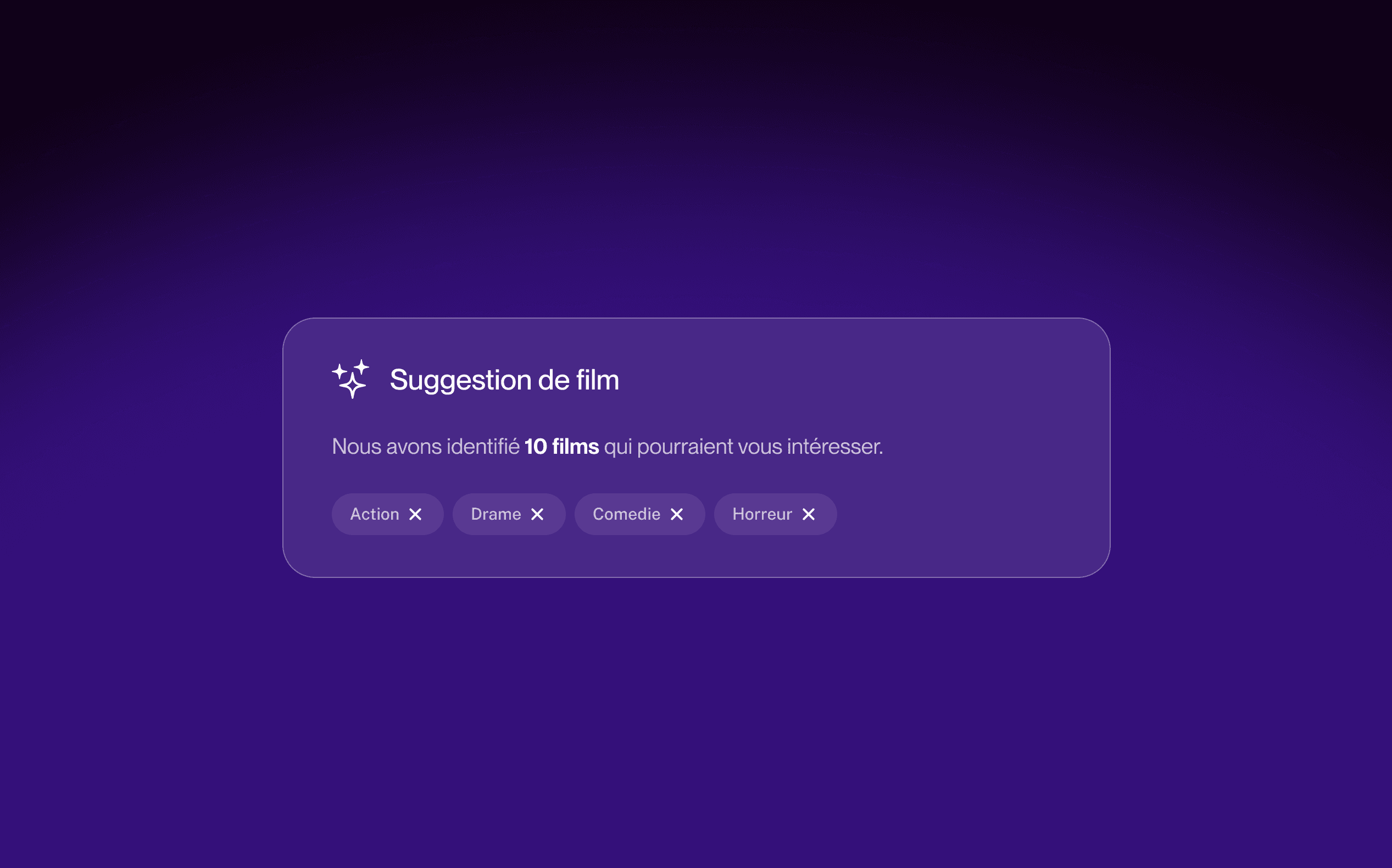The width and height of the screenshot is (1392, 868).
Task: Click the phrase "qui pourraient vous"
Action: pyautogui.click(x=693, y=447)
